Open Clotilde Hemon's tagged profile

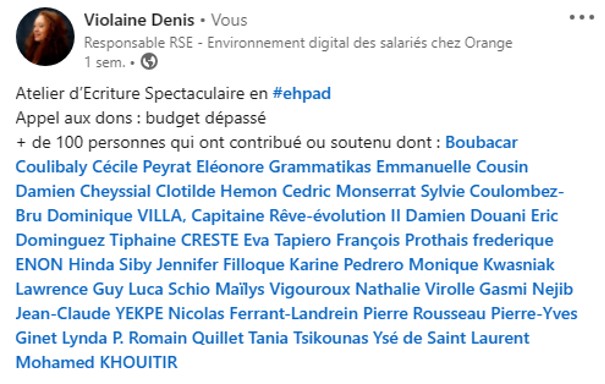point(216,191)
